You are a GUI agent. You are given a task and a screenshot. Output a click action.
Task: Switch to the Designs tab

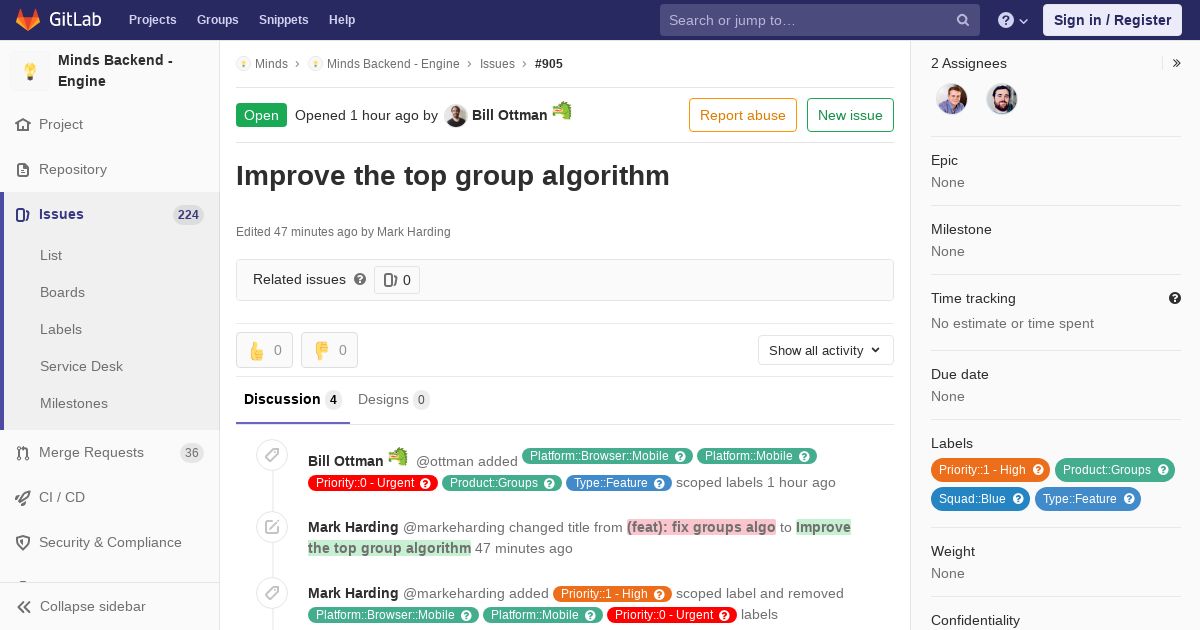[x=393, y=400]
